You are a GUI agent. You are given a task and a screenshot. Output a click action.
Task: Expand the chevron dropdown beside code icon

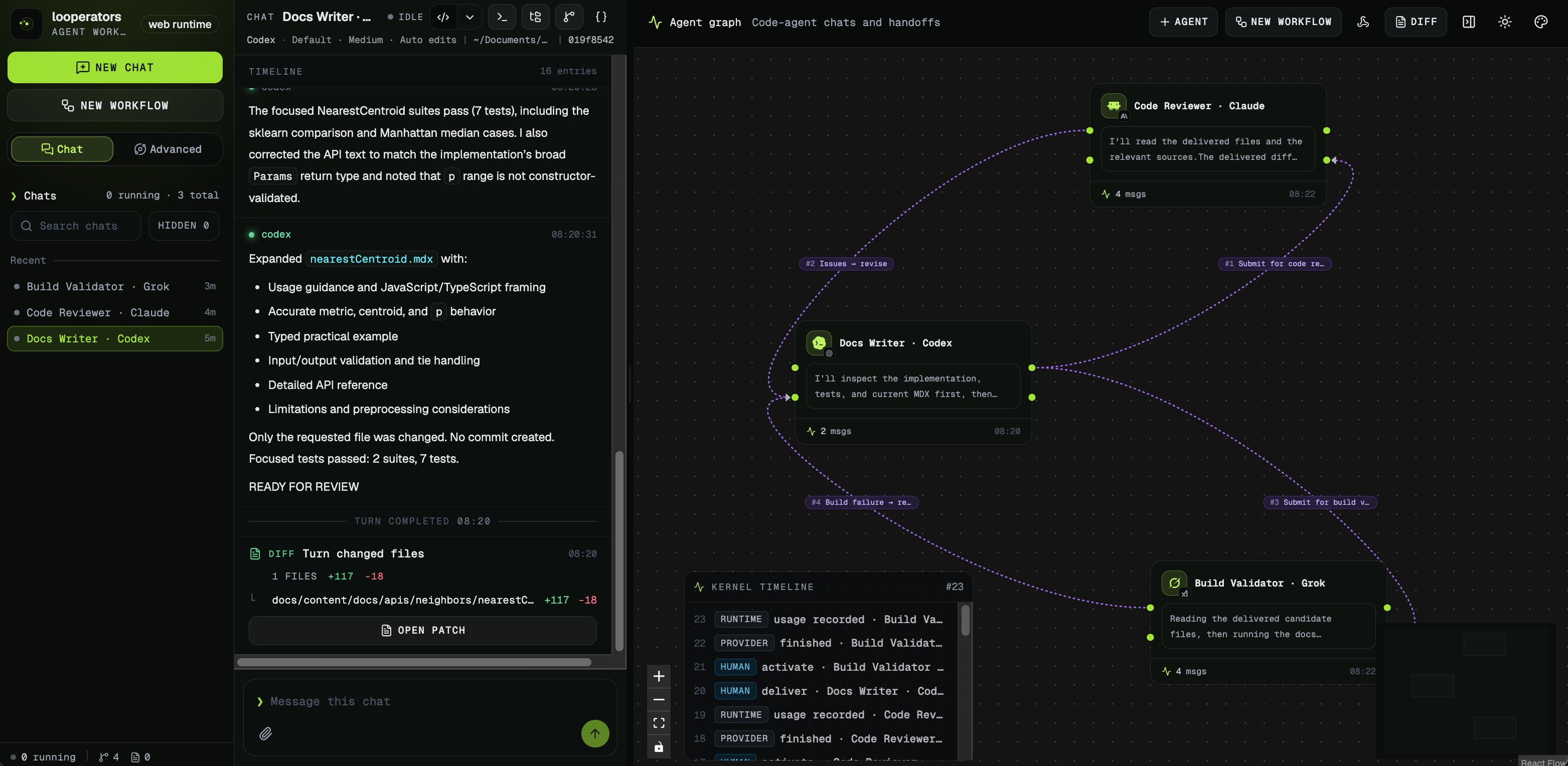click(469, 17)
